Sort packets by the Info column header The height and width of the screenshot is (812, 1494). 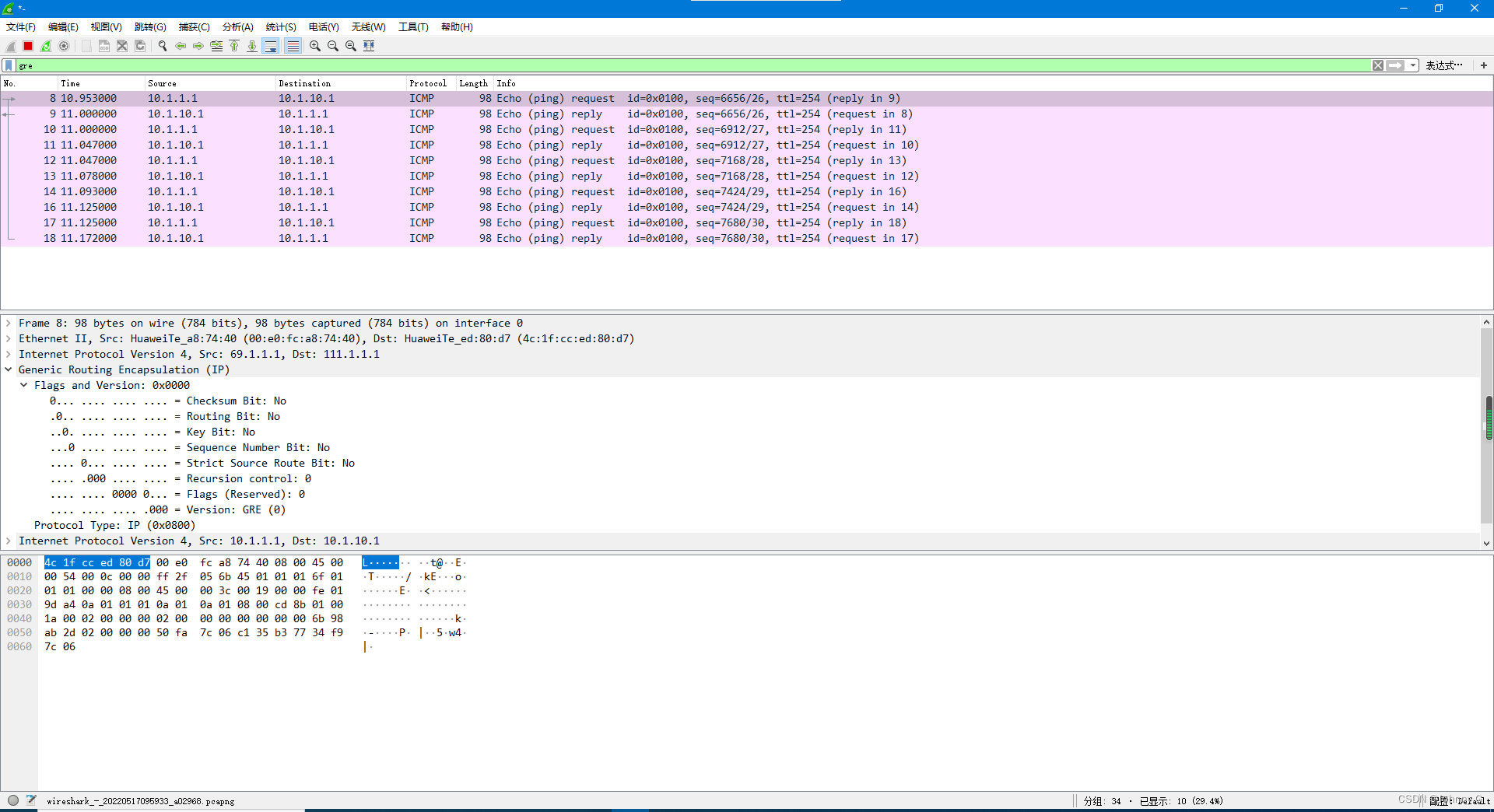(x=993, y=83)
